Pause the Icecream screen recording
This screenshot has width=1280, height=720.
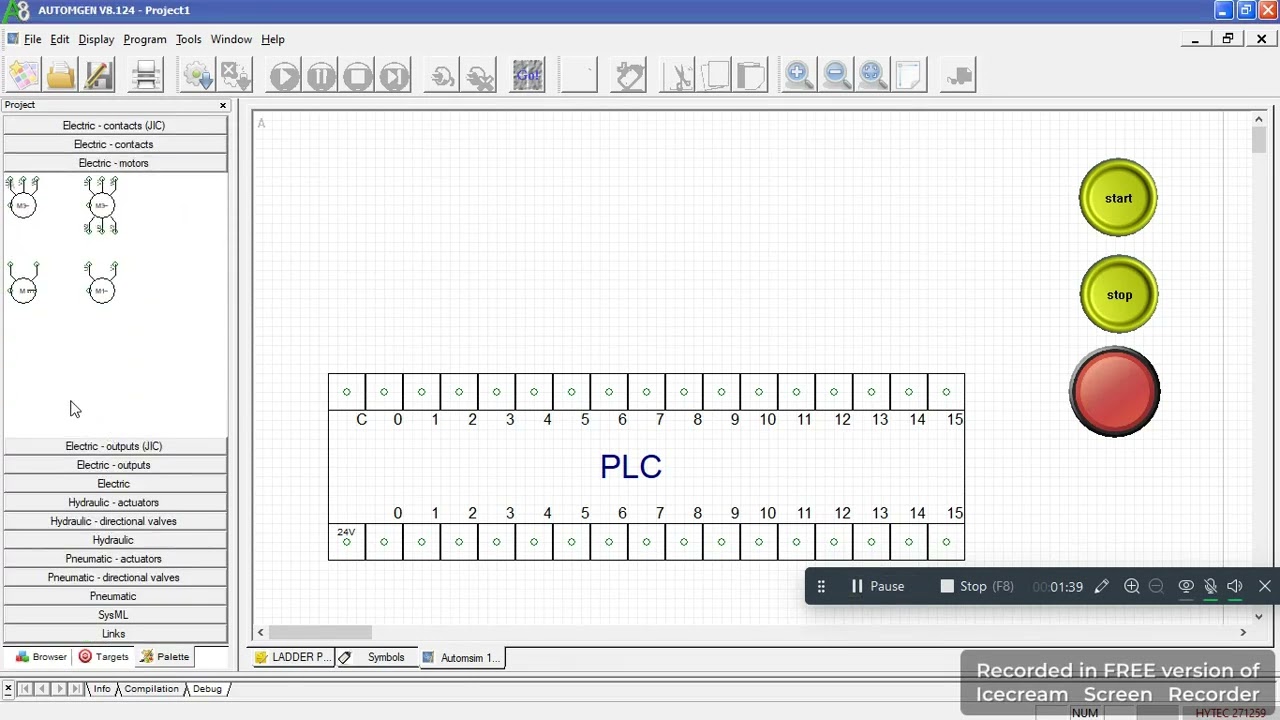pos(877,586)
